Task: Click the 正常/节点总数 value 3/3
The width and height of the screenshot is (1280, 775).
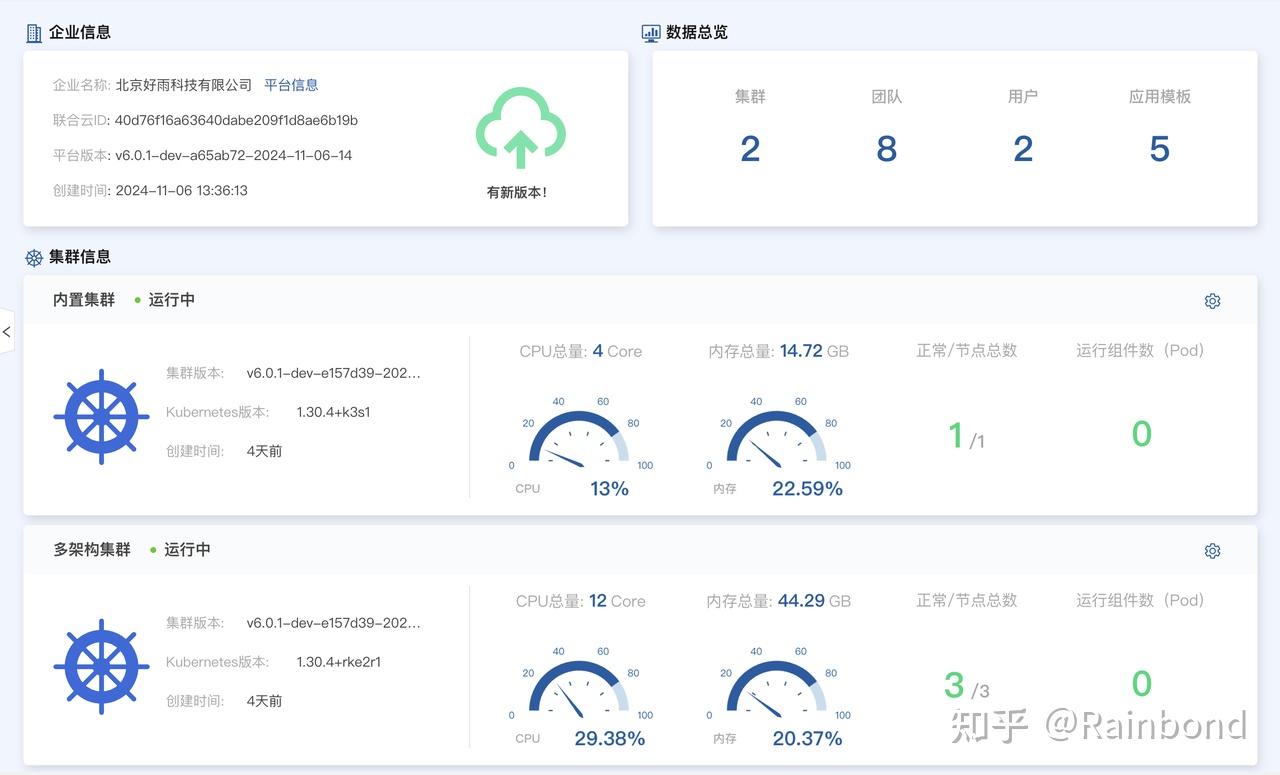Action: click(x=966, y=684)
